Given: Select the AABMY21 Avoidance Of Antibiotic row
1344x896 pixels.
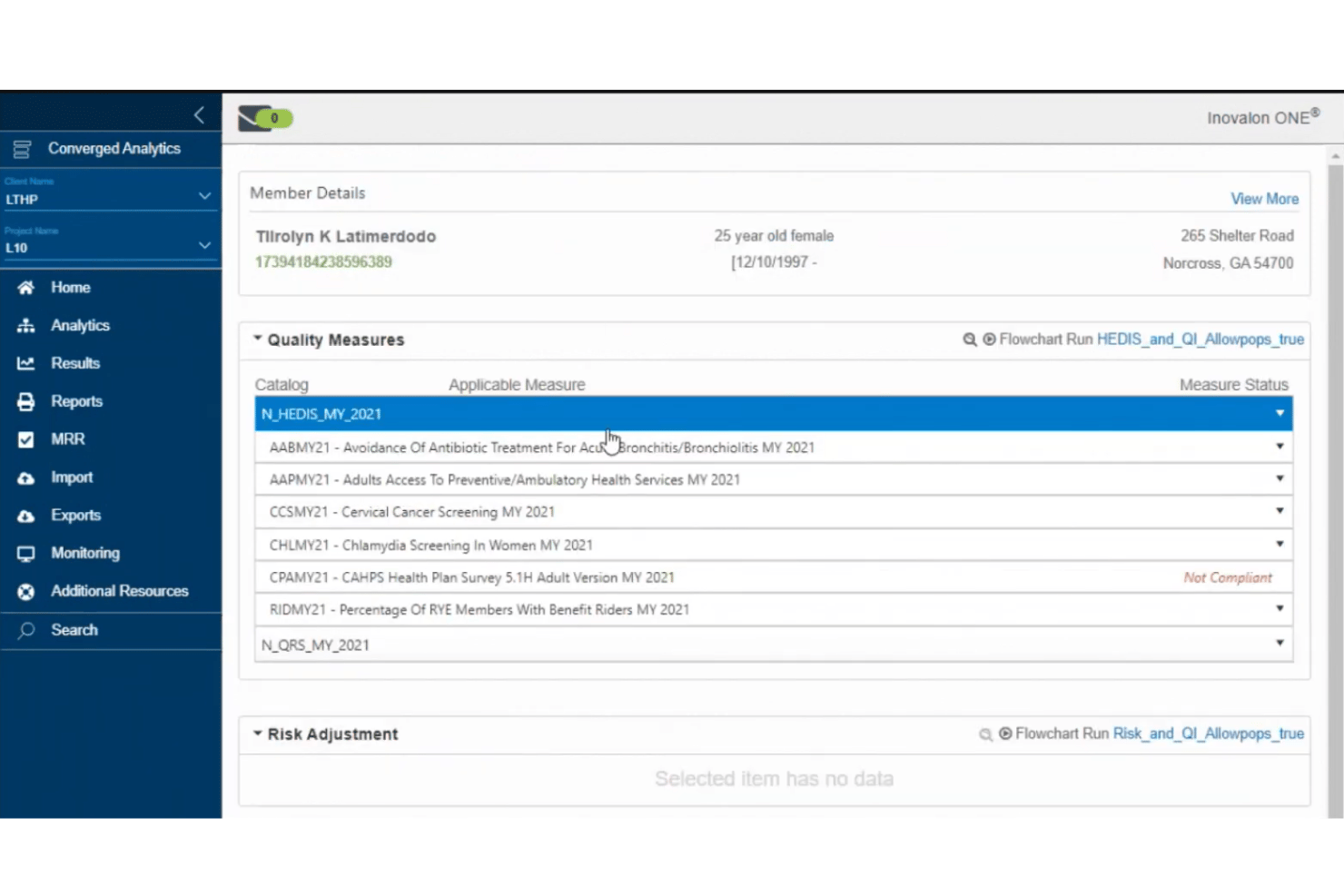Looking at the screenshot, I should pyautogui.click(x=774, y=447).
